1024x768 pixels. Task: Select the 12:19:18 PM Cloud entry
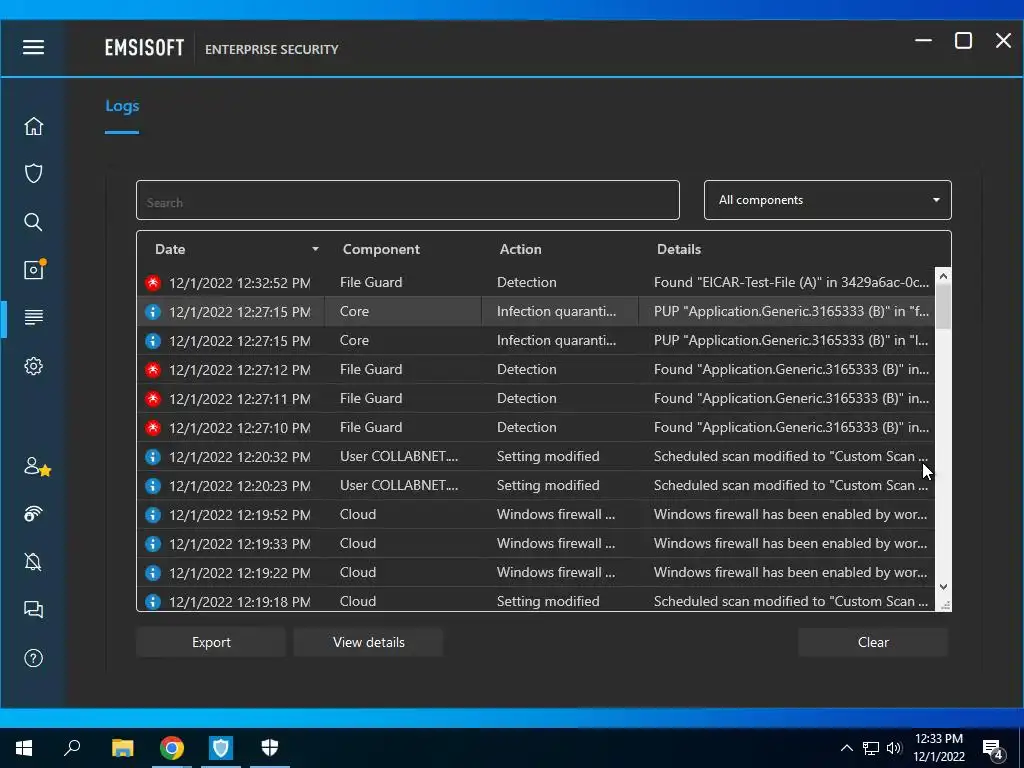pos(536,600)
